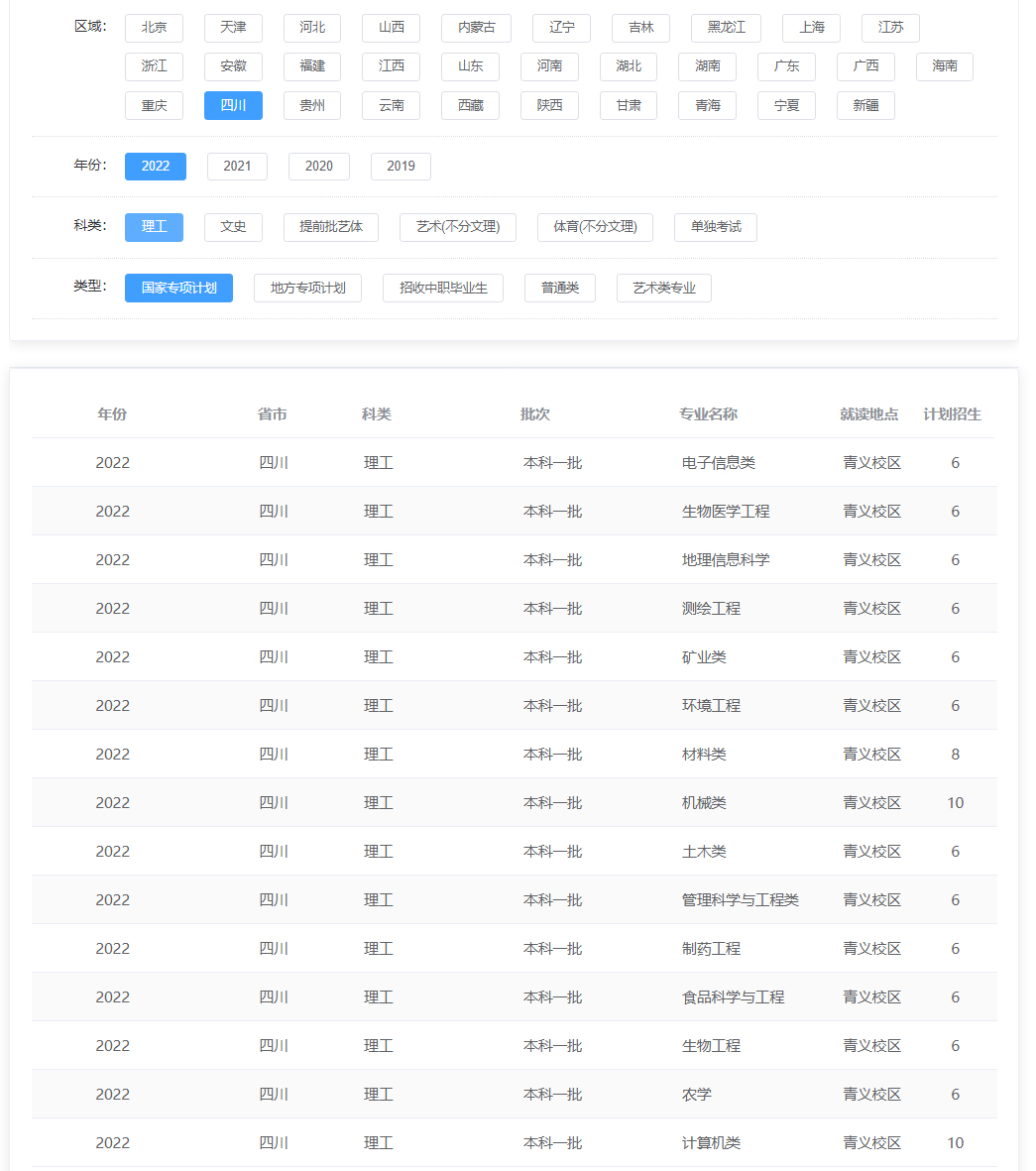Select 贵州 region filter
1036x1171 pixels.
pyautogui.click(x=312, y=106)
